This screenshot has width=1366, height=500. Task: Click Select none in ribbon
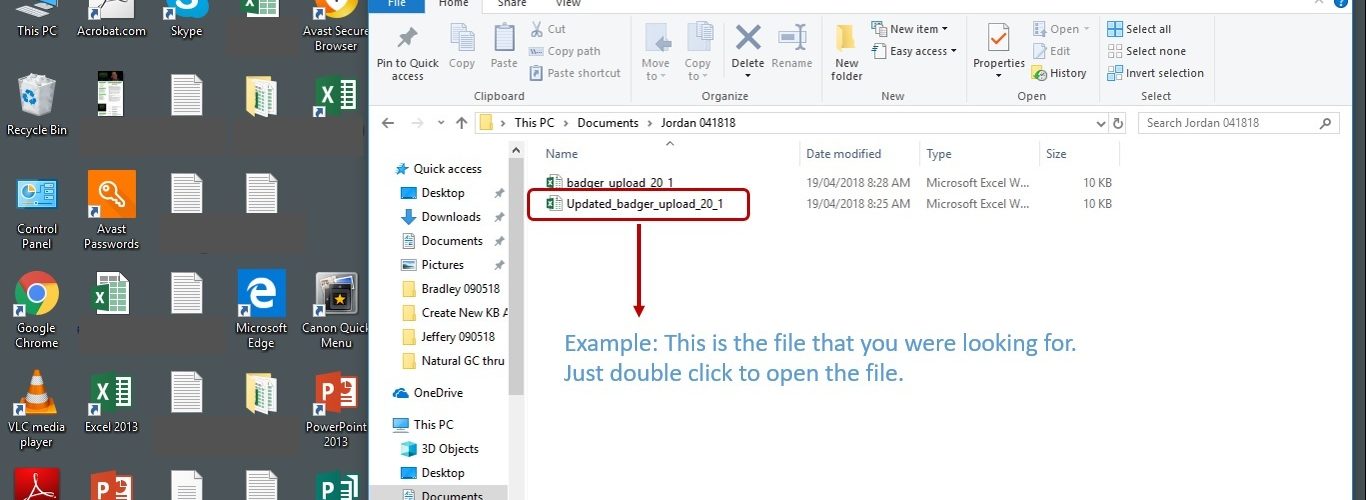click(1146, 51)
